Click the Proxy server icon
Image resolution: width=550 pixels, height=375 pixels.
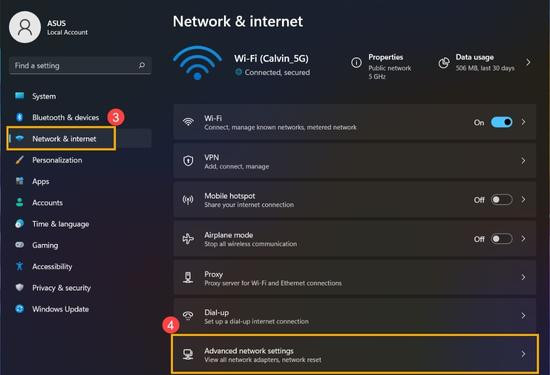(x=188, y=277)
